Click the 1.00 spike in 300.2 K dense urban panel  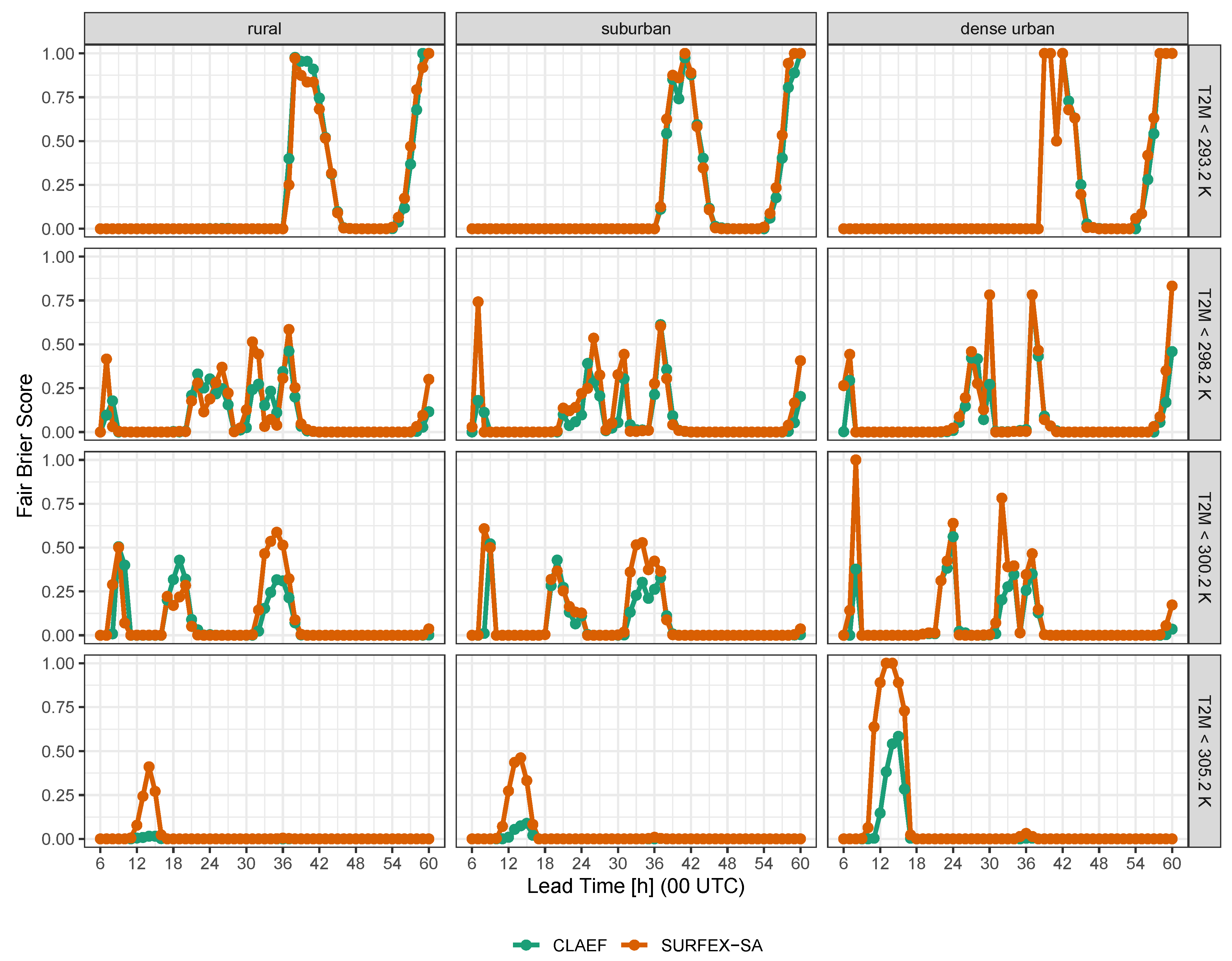[856, 460]
